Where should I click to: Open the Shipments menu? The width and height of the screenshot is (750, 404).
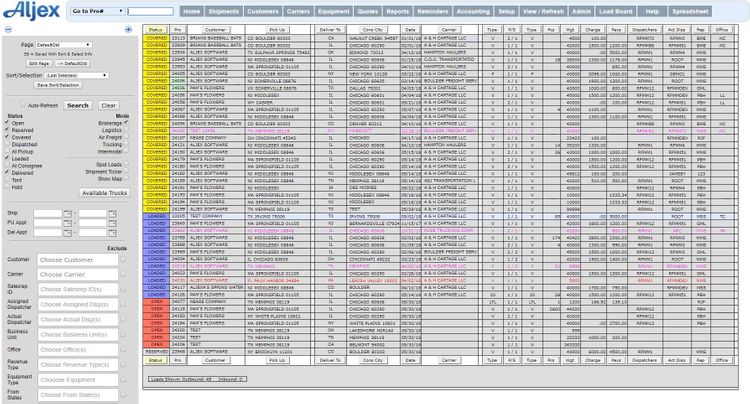pos(223,11)
